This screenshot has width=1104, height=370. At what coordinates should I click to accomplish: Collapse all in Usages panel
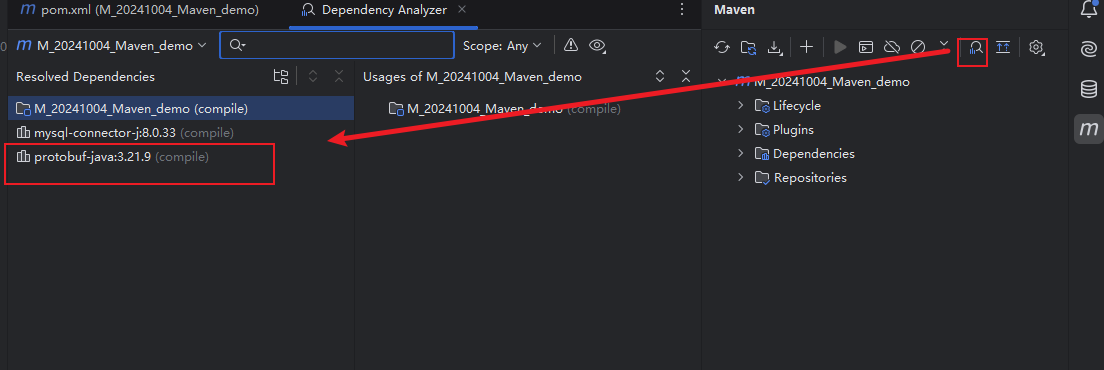coord(686,77)
